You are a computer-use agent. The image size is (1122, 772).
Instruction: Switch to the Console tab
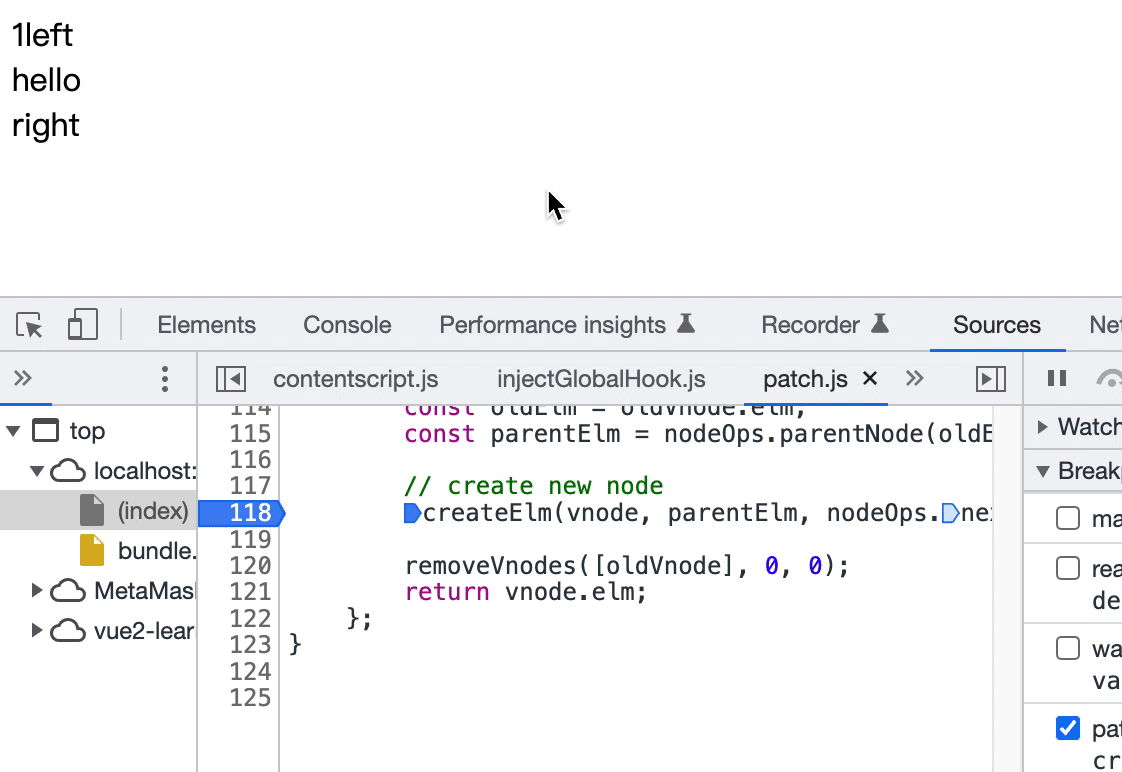(347, 325)
